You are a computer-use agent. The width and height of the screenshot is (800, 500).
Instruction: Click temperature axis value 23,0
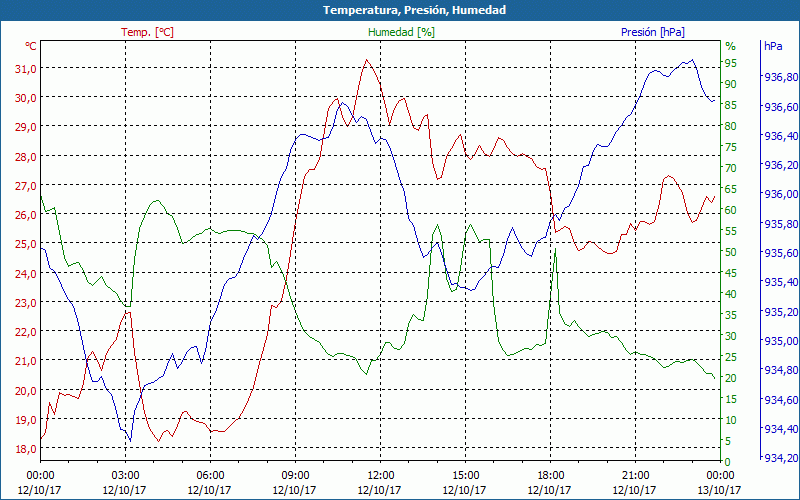[26, 303]
